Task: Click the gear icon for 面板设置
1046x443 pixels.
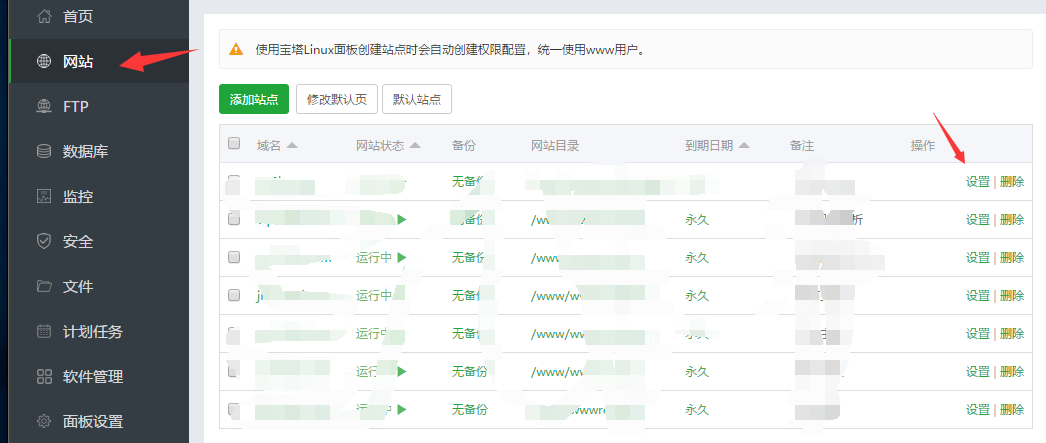Action: (x=43, y=421)
